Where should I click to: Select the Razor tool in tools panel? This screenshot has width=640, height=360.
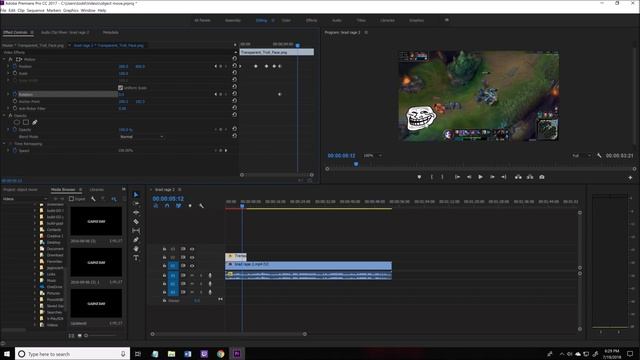pos(136,222)
